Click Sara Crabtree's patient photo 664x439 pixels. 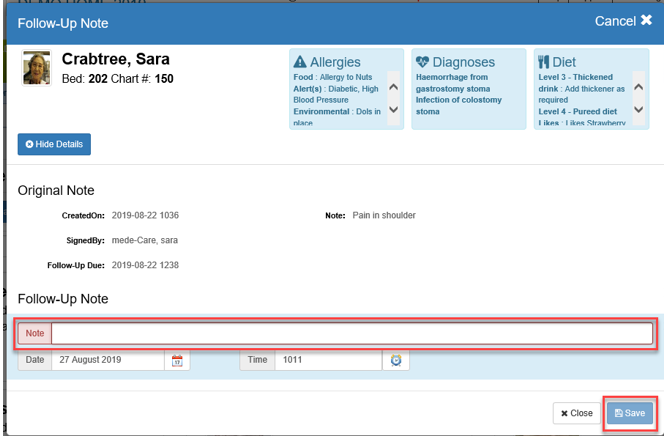(36, 68)
